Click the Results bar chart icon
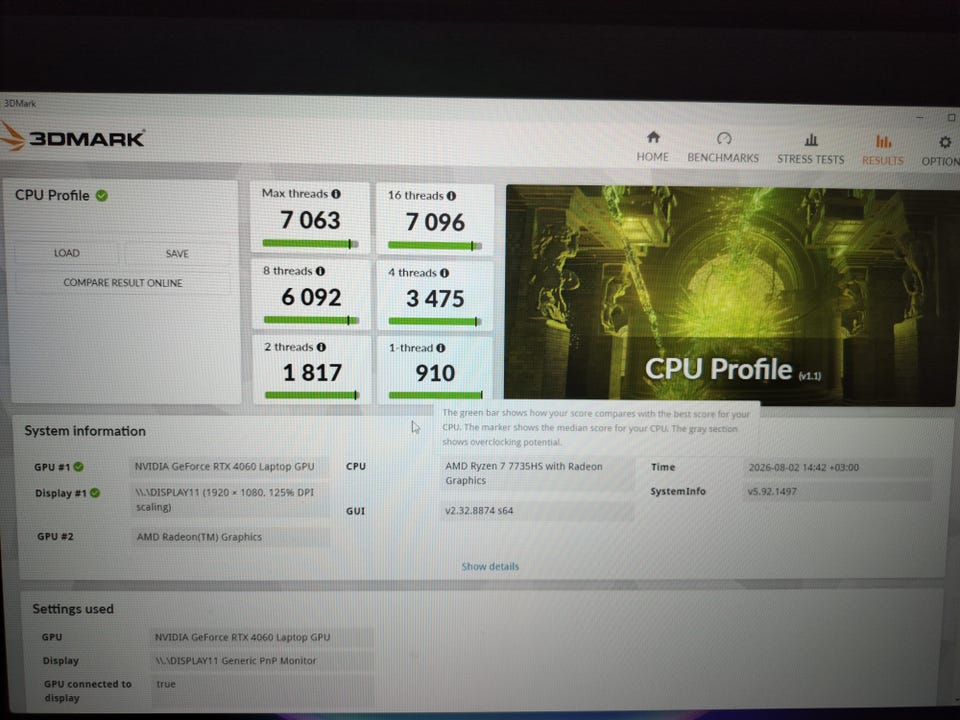The width and height of the screenshot is (960, 720). point(883,141)
